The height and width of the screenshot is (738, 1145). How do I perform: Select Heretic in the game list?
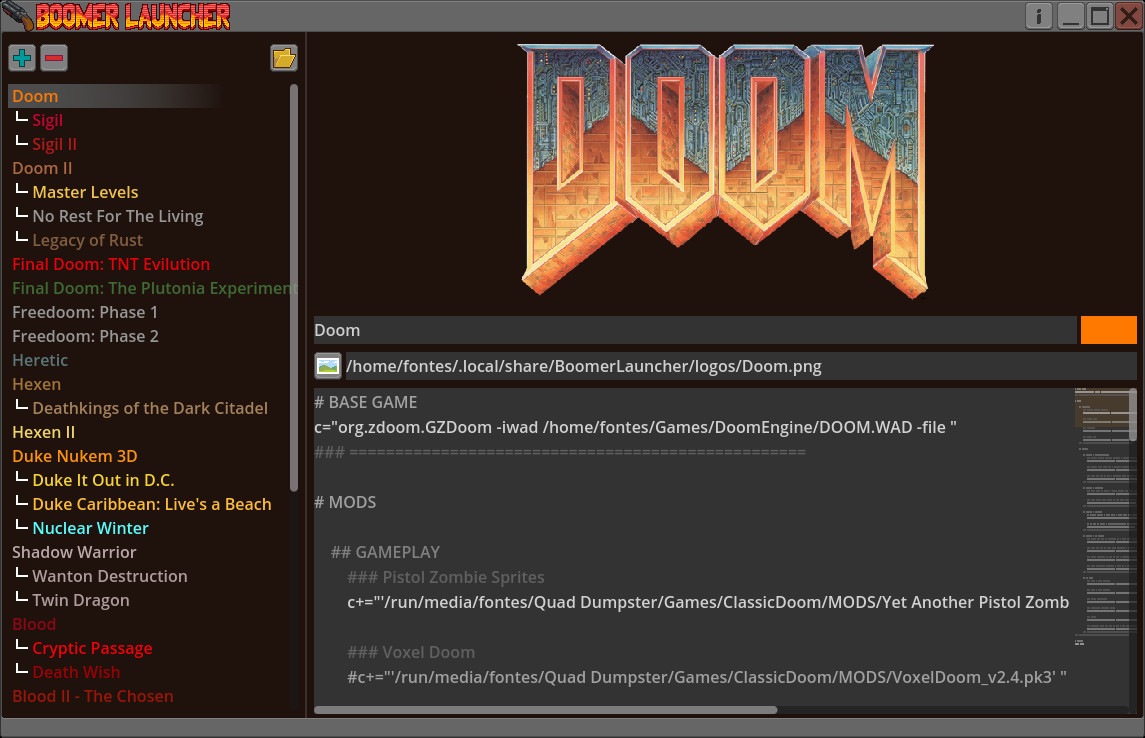click(40, 359)
